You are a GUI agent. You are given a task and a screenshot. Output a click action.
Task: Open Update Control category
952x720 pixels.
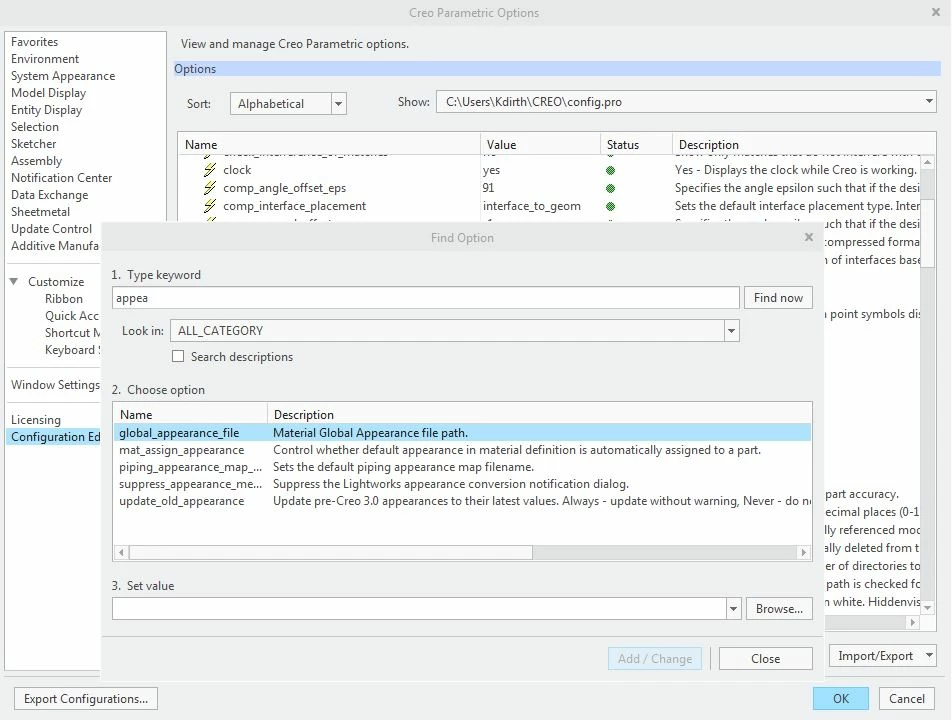point(52,229)
